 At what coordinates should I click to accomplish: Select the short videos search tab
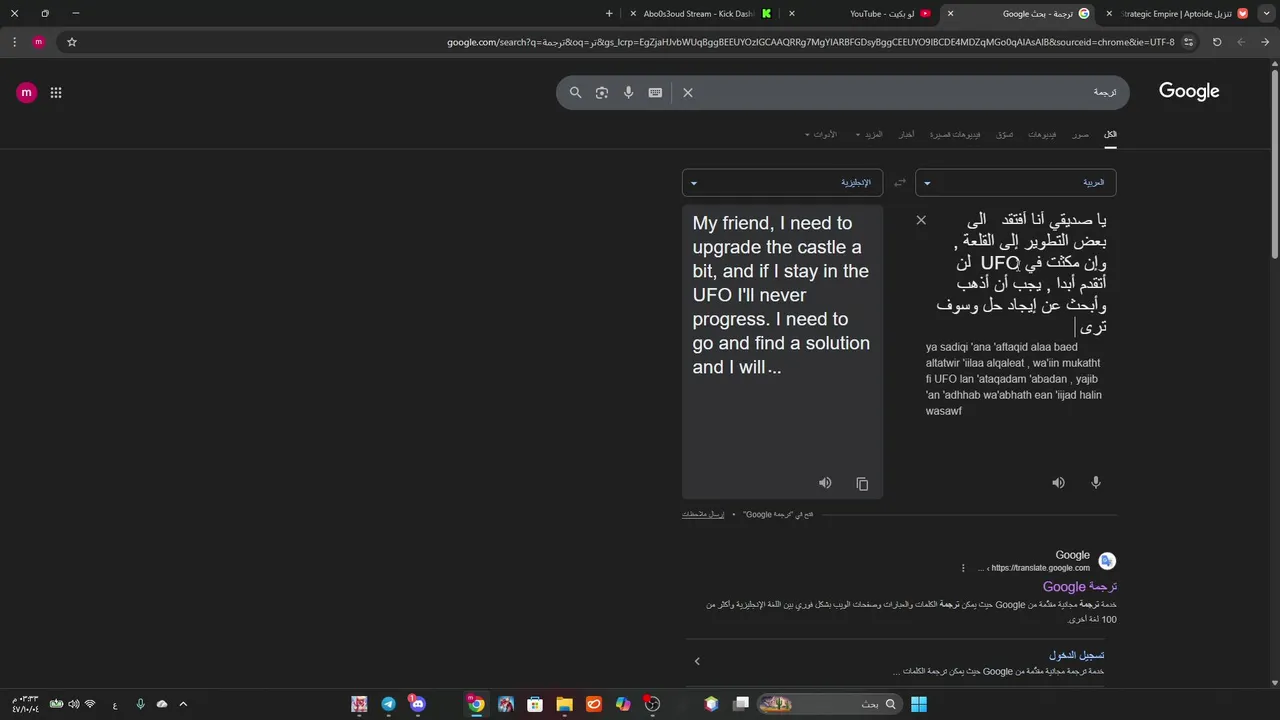955,134
